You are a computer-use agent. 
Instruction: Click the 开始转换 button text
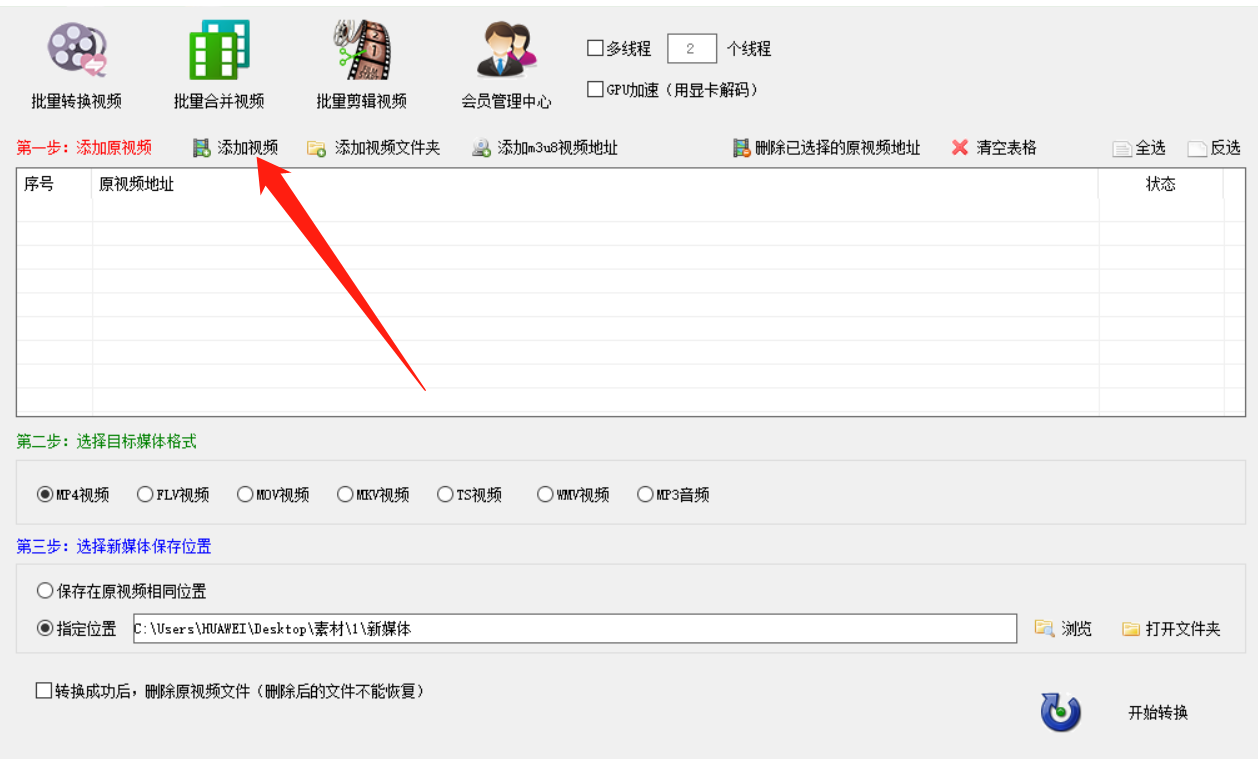tap(1158, 713)
